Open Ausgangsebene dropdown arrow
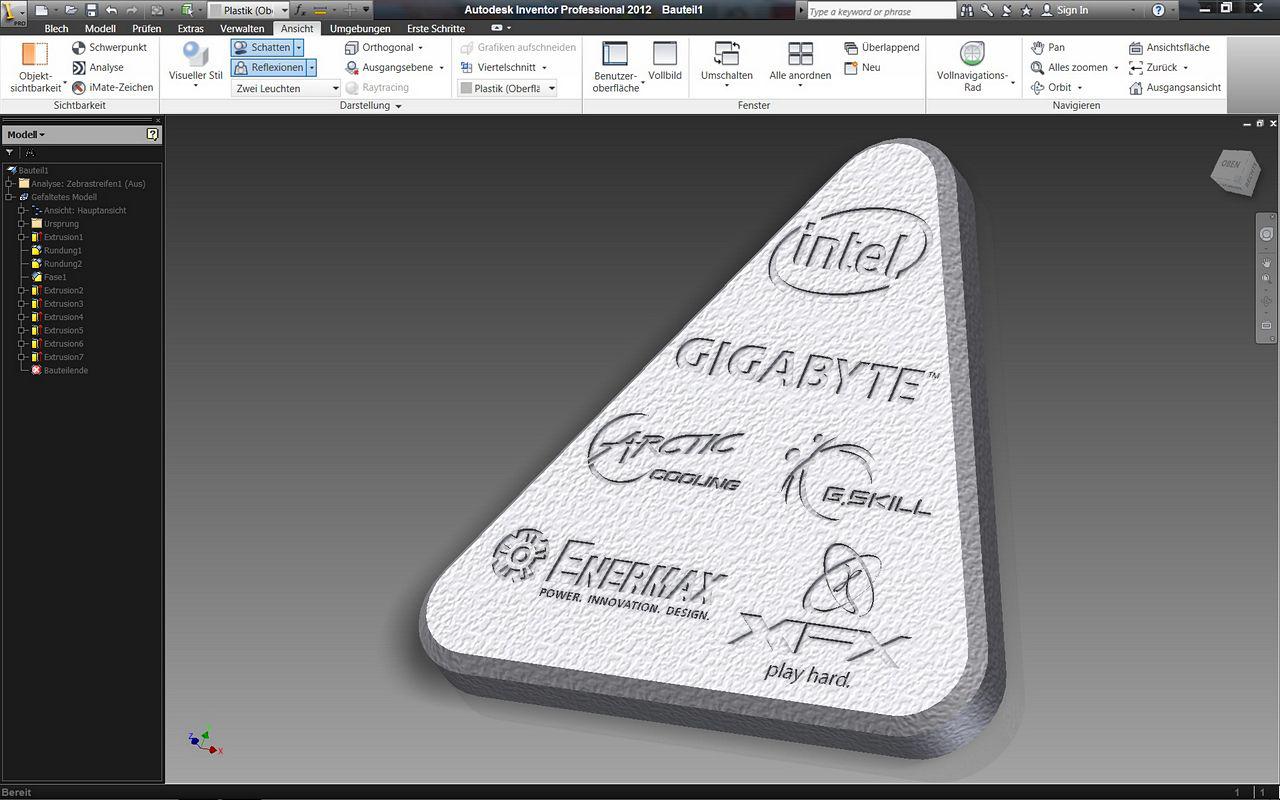Screen dimensions: 1280x800 441,68
